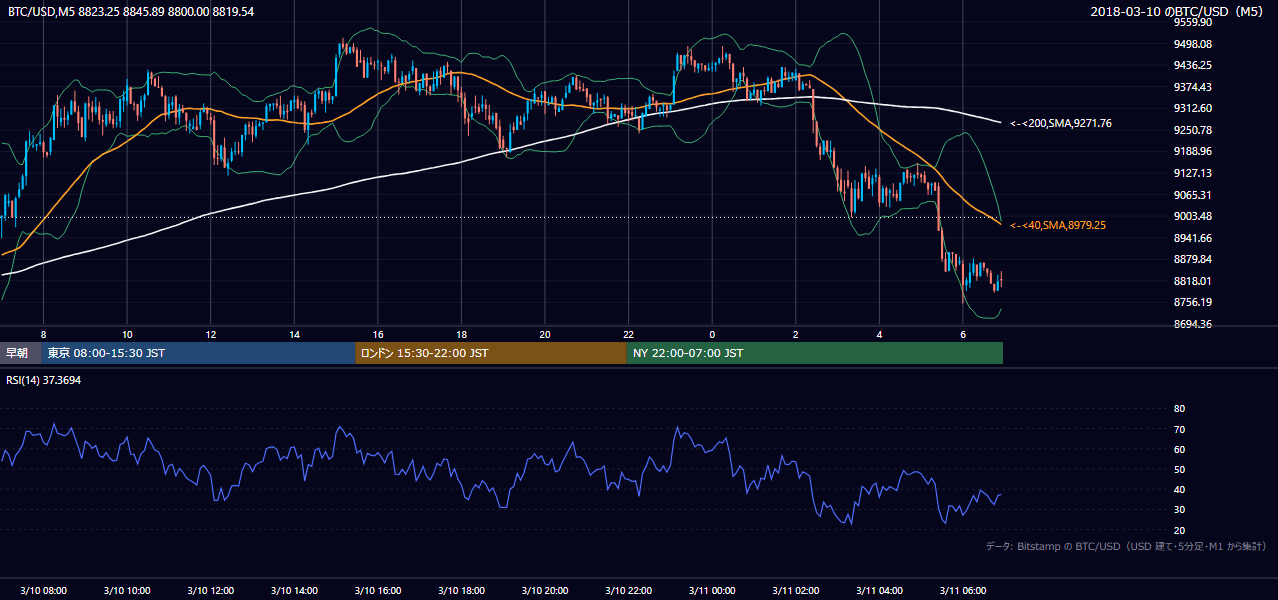Screen dimensions: 1278x600
Task: Click the 3/11 00:00 date label
Action: (711, 591)
